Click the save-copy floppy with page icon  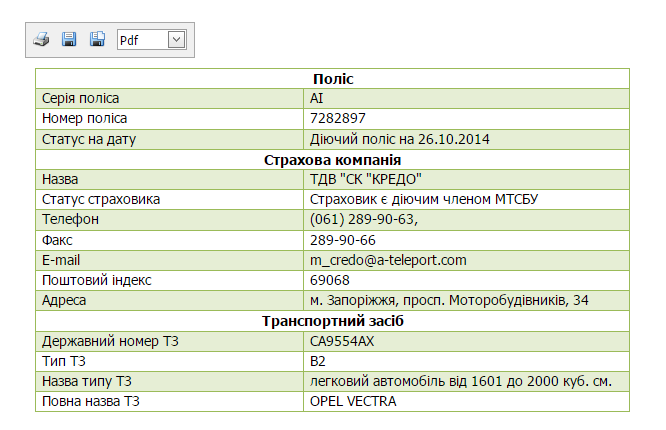(97, 39)
